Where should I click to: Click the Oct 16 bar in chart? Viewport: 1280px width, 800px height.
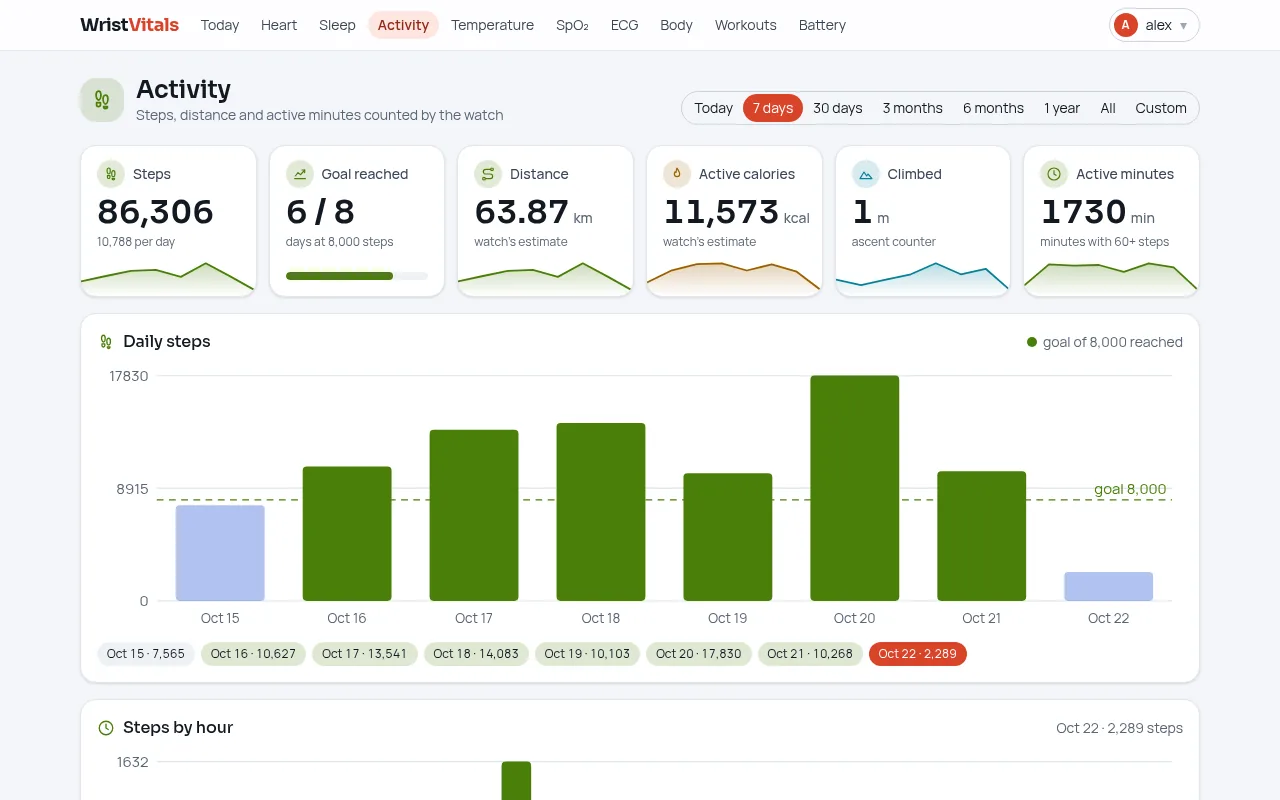click(x=347, y=534)
